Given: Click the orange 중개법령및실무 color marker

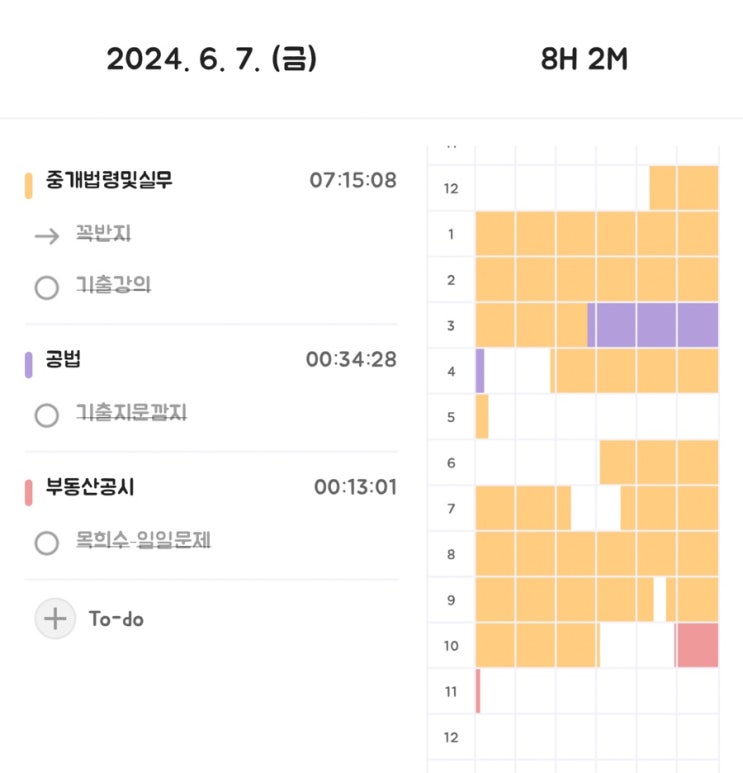Looking at the screenshot, I should coord(29,184).
